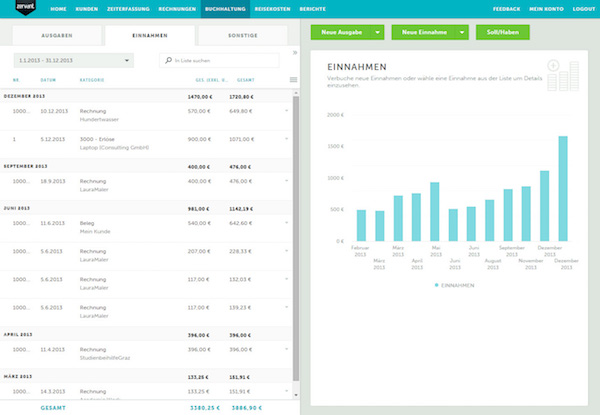Viewport: 600px width, 415px height.
Task: Select Buchhaltung in the navigation bar
Action: click(225, 9)
